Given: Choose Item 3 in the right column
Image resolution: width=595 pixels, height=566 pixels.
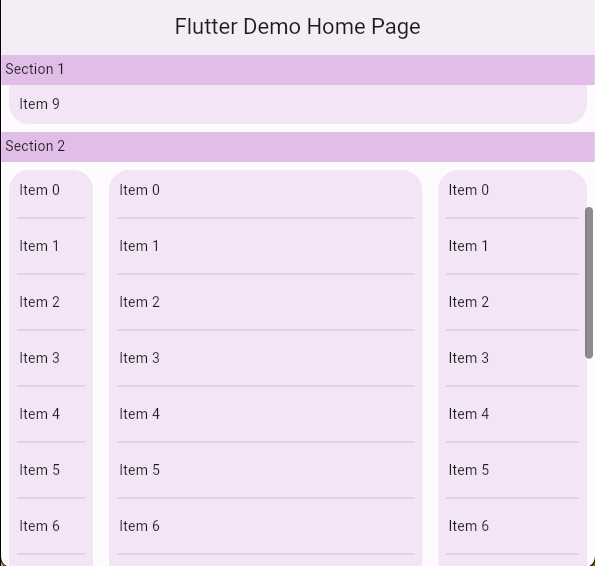Looking at the screenshot, I should (x=512, y=358).
